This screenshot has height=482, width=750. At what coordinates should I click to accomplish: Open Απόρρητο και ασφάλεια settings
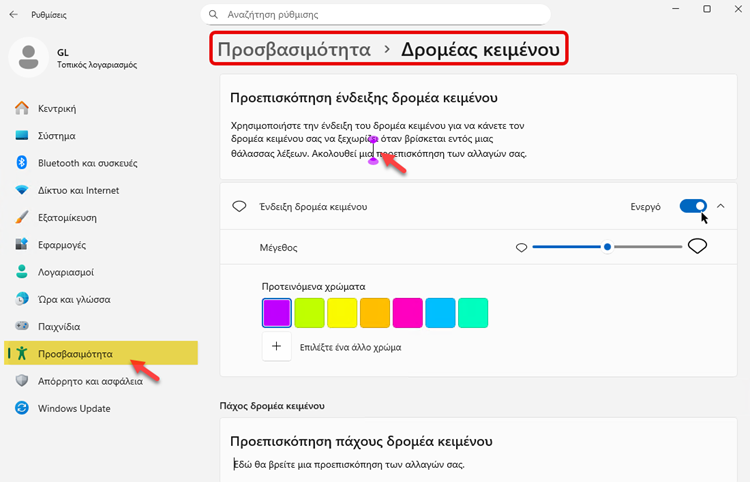tap(101, 381)
